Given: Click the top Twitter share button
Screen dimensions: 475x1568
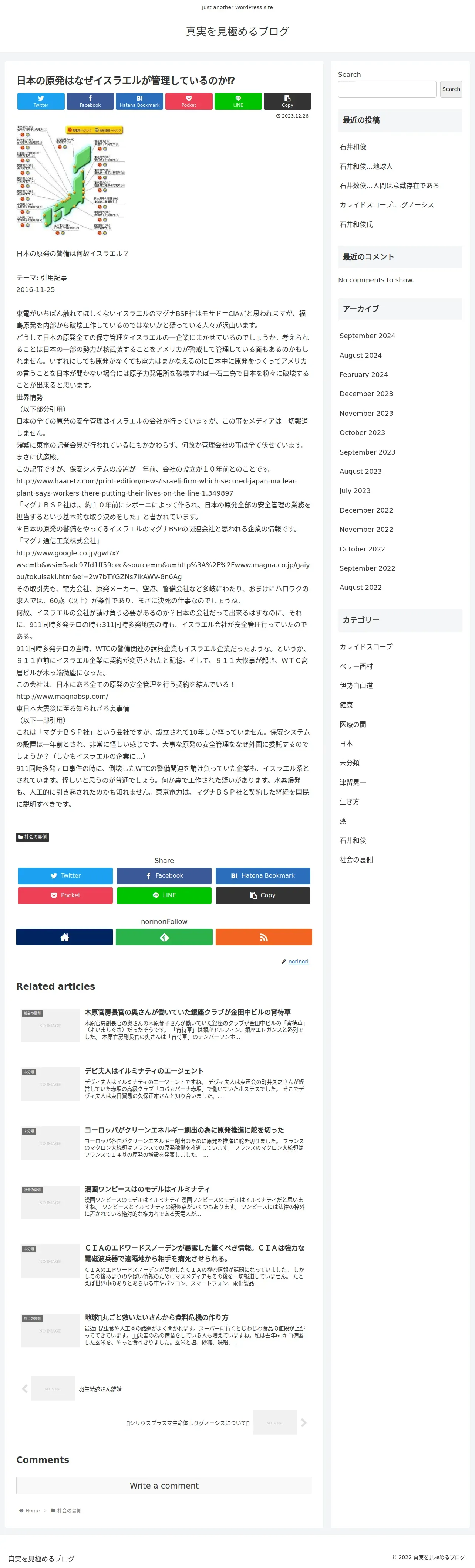Looking at the screenshot, I should 41,101.
